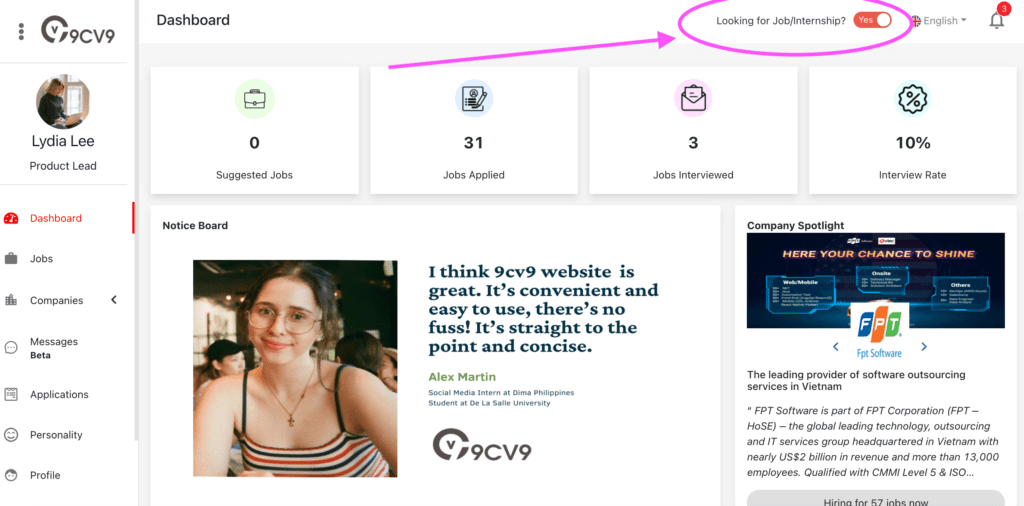Screen dimensions: 1024x506
Task: Click the Here Your Chance To Shine banner
Action: click(x=875, y=280)
